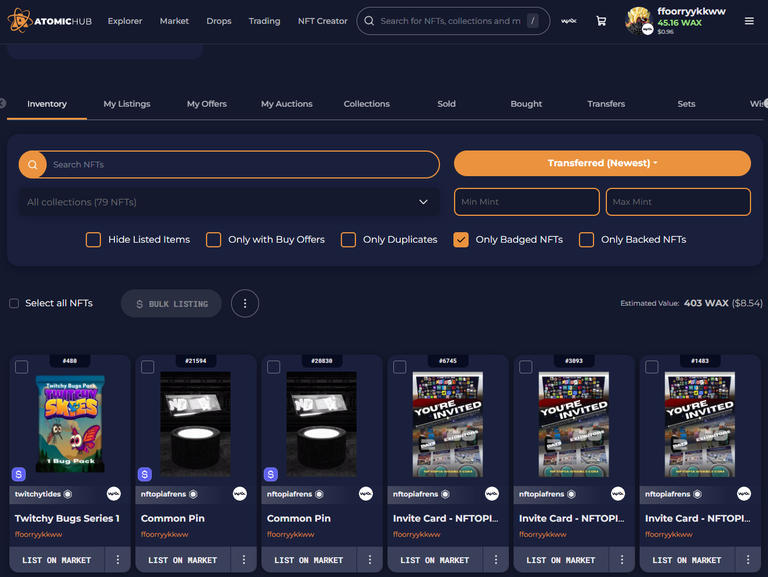Open Drops in top navigation
Viewport: 768px width, 577px height.
[219, 21]
